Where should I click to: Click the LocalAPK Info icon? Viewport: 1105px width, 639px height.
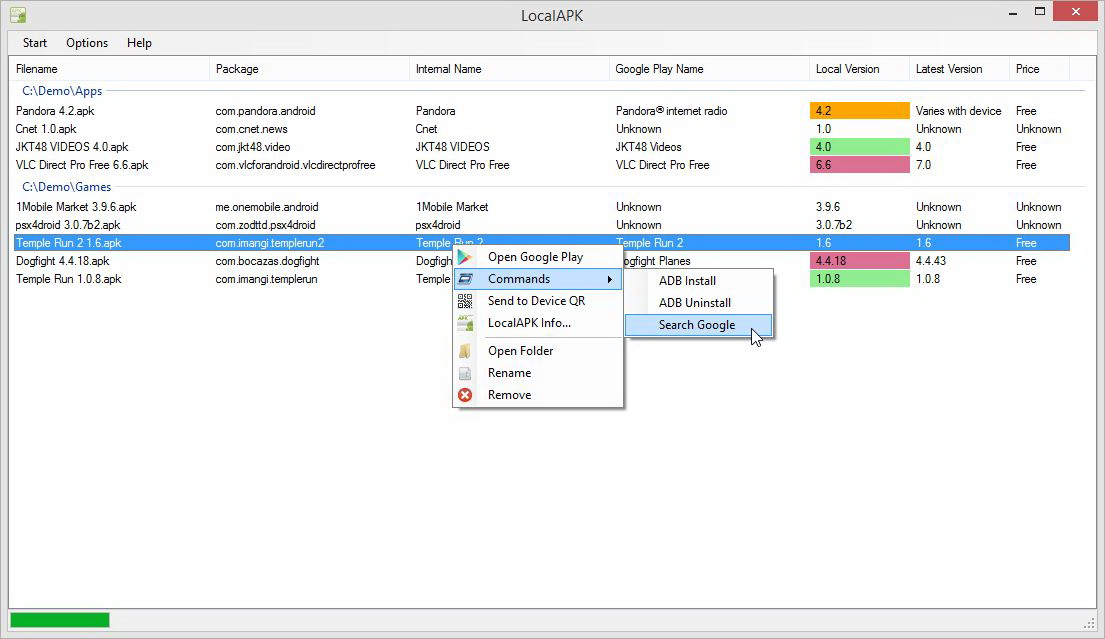pyautogui.click(x=465, y=323)
